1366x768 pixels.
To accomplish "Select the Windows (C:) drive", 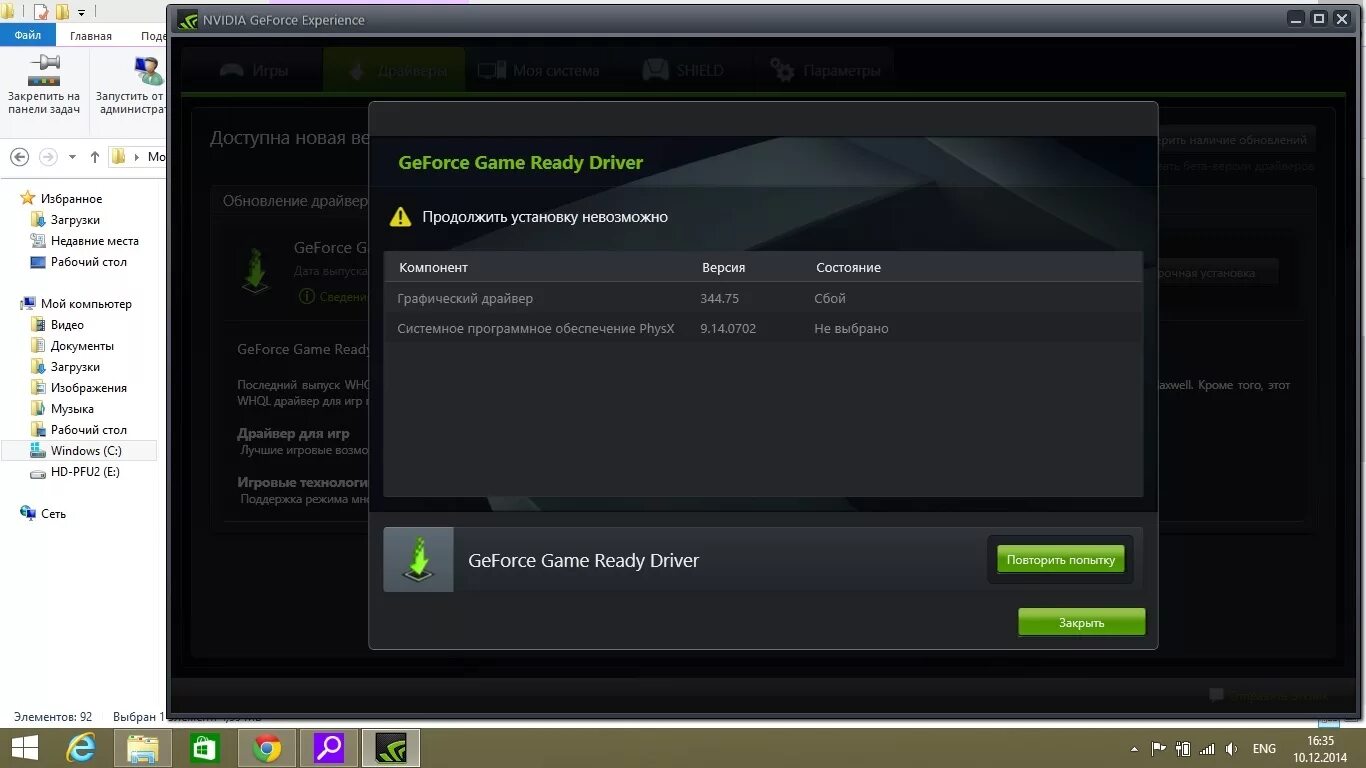I will pyautogui.click(x=79, y=451).
